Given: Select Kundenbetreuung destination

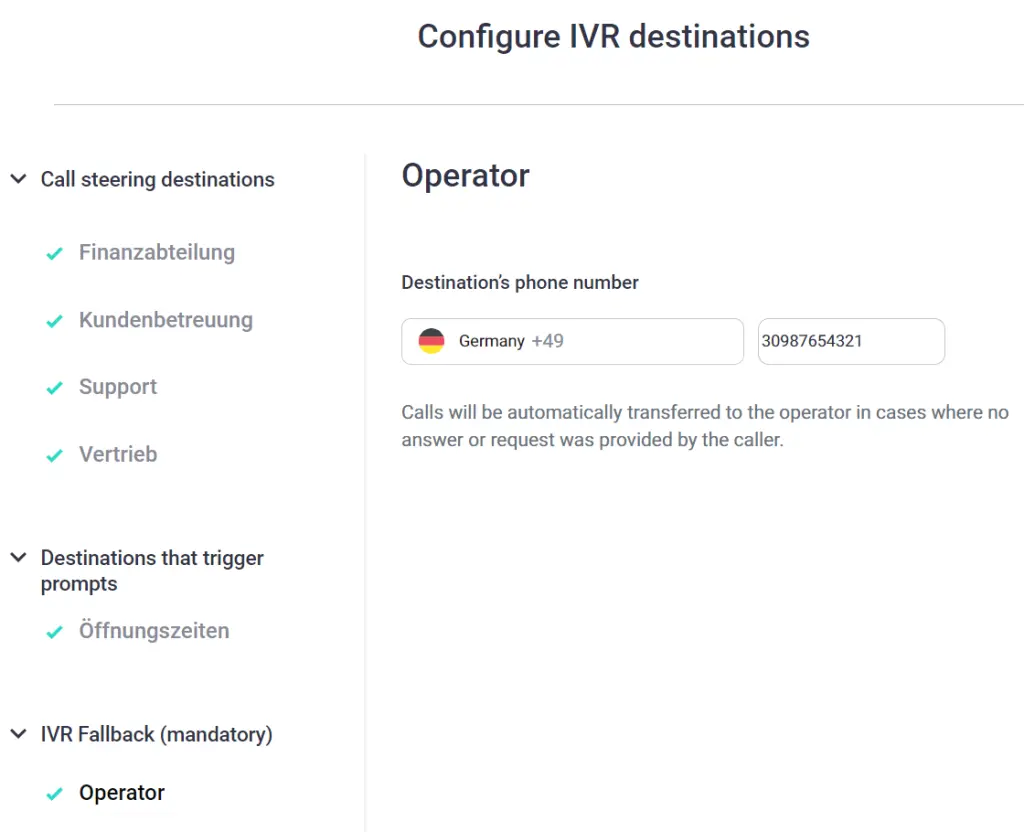Looking at the screenshot, I should [166, 320].
